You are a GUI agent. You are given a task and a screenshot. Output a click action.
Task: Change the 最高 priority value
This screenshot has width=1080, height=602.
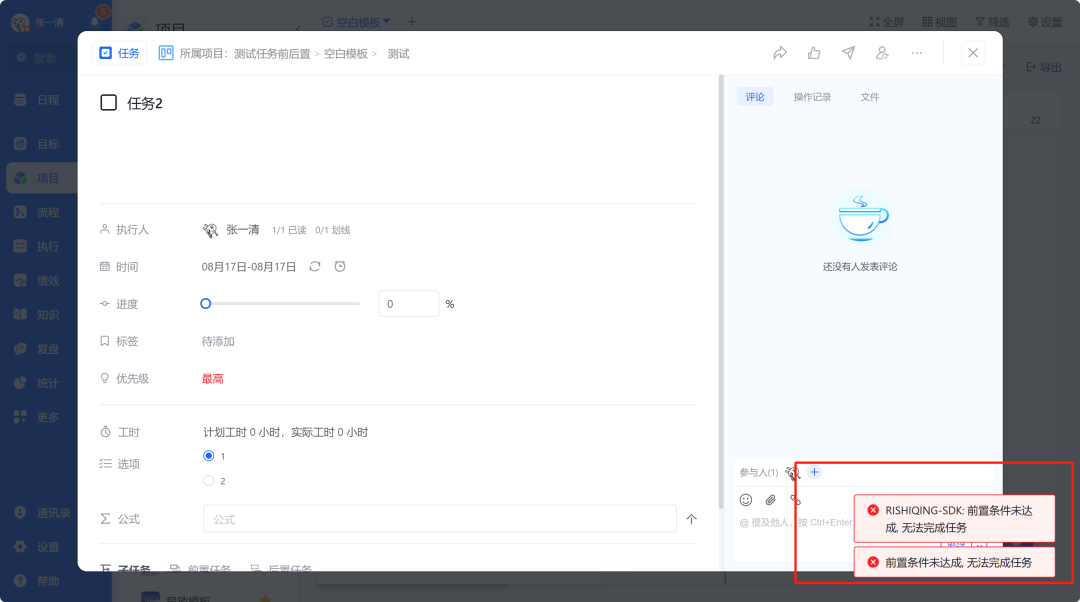[x=212, y=379]
